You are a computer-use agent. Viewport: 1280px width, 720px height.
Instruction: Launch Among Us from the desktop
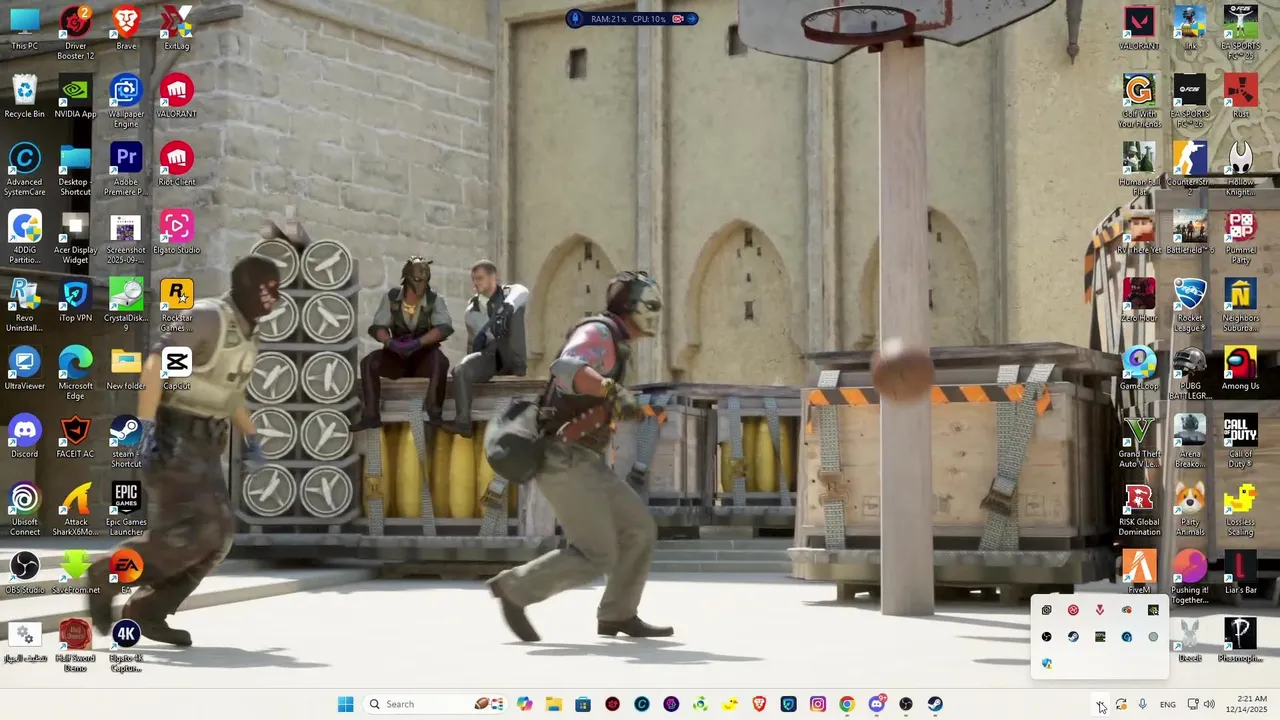point(1240,368)
